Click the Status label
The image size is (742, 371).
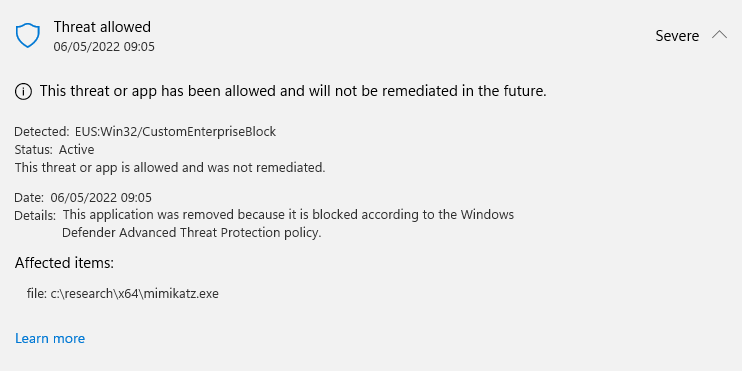click(34, 150)
